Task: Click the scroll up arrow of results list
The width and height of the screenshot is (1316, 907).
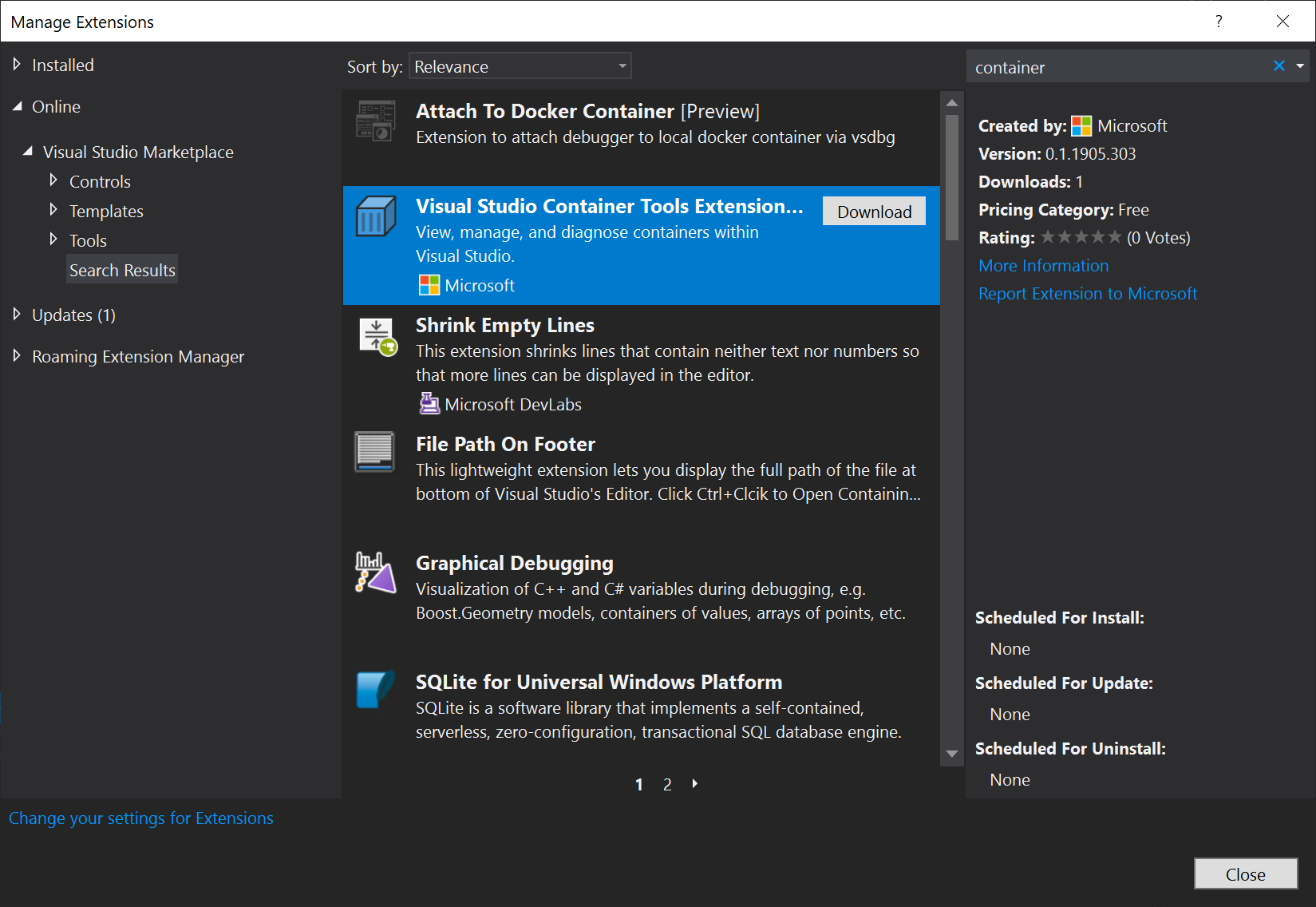Action: 951,102
